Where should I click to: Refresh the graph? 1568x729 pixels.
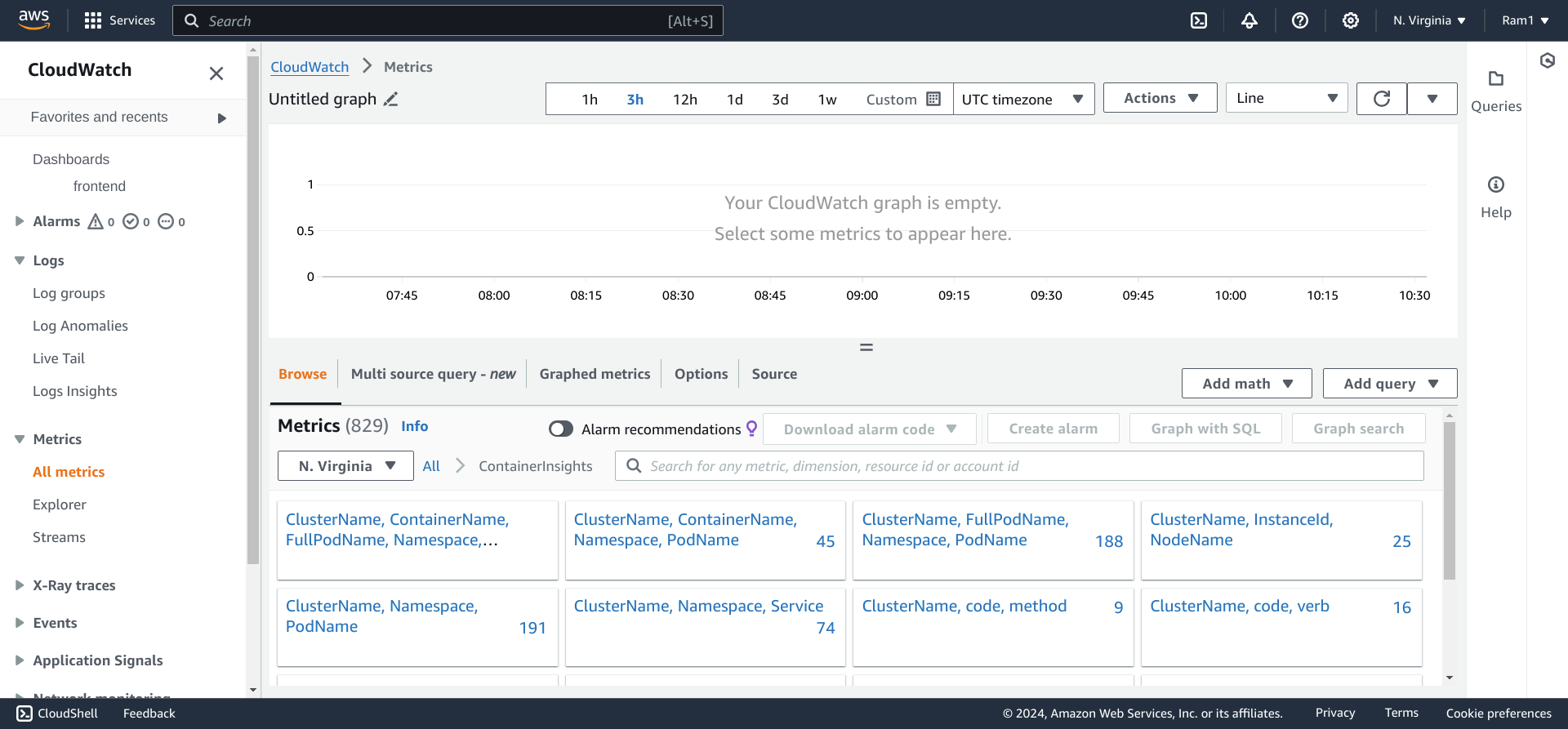[x=1382, y=99]
